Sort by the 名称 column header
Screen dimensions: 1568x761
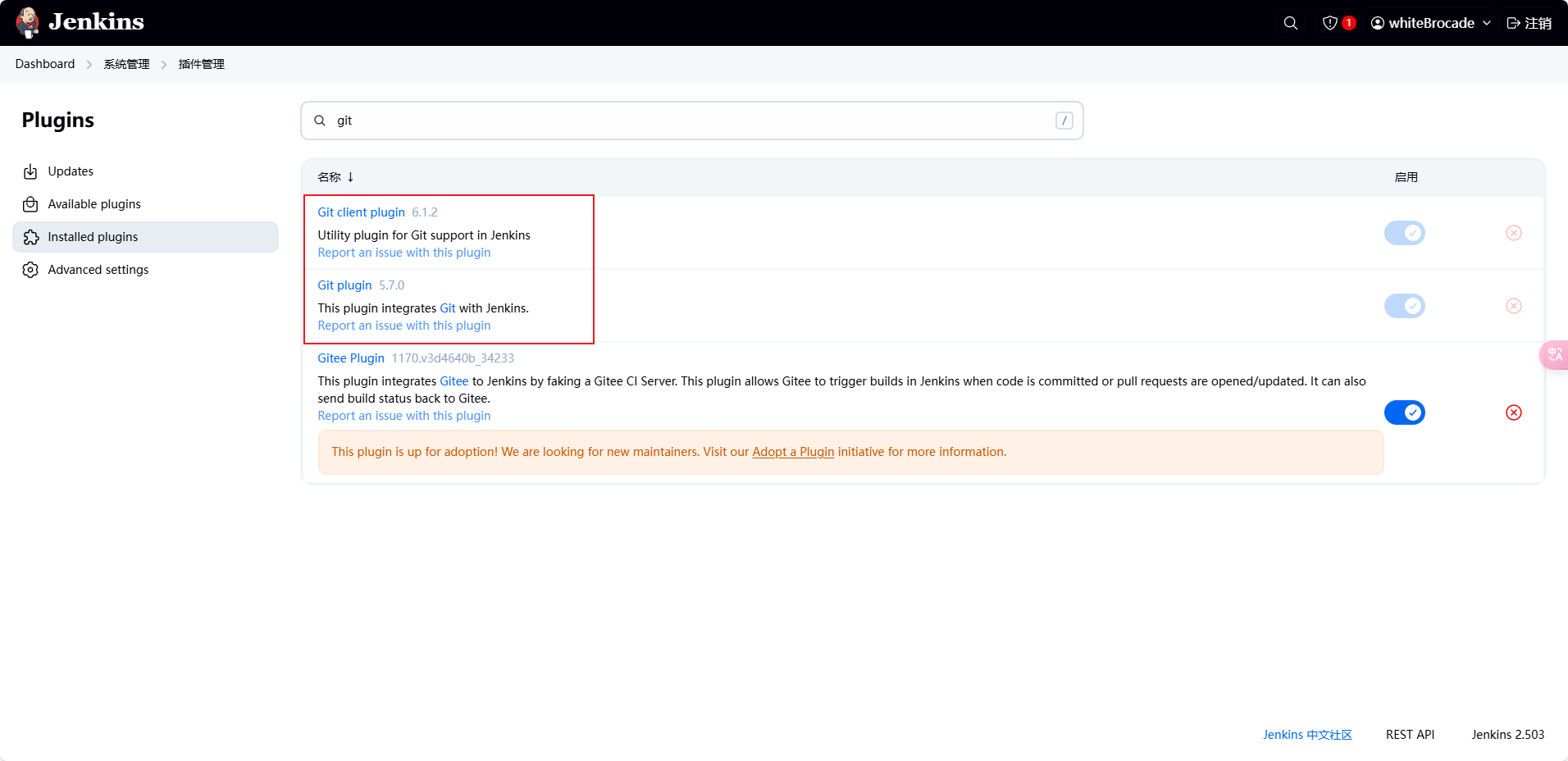(x=335, y=177)
